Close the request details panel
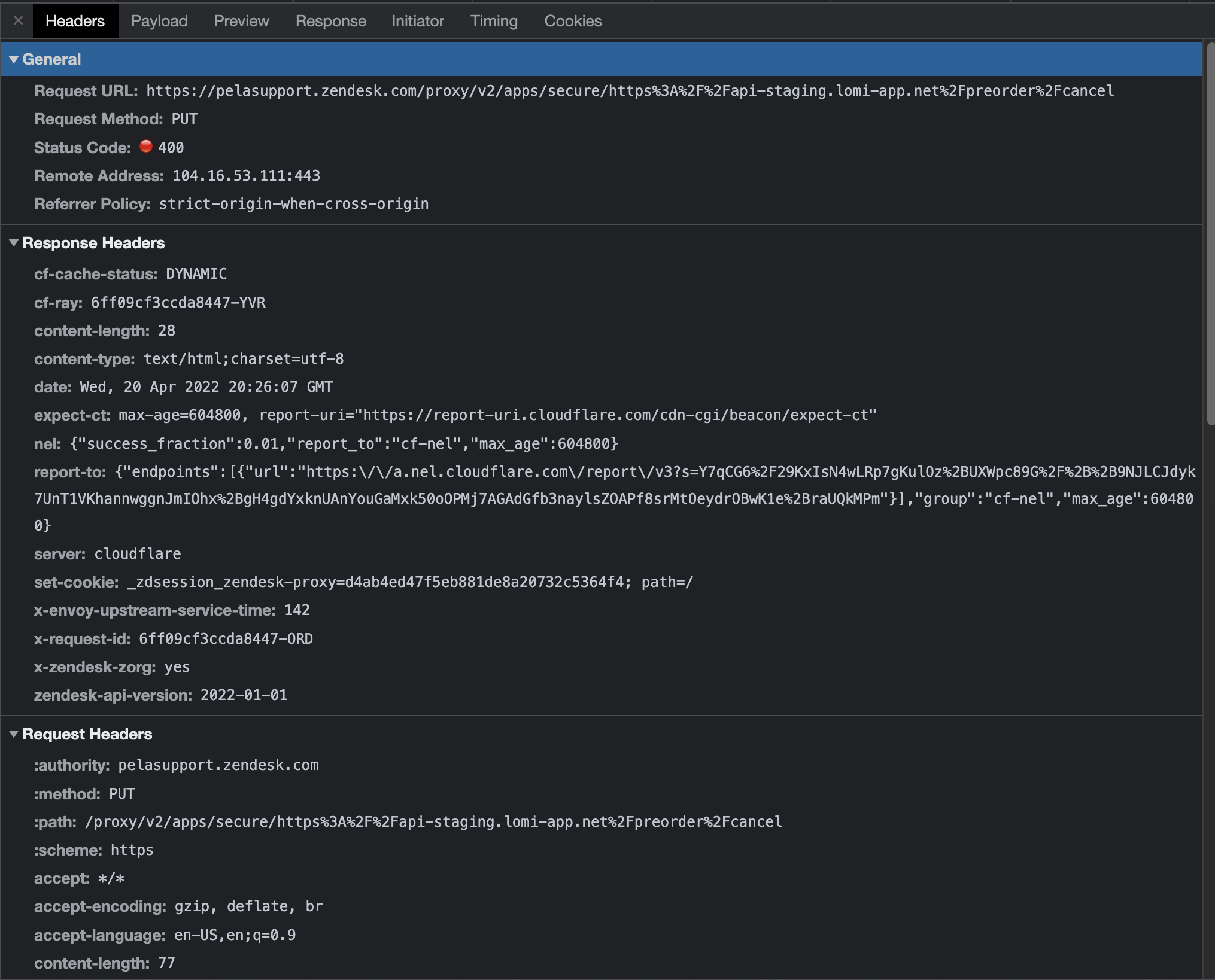This screenshot has width=1215, height=980. (x=18, y=21)
